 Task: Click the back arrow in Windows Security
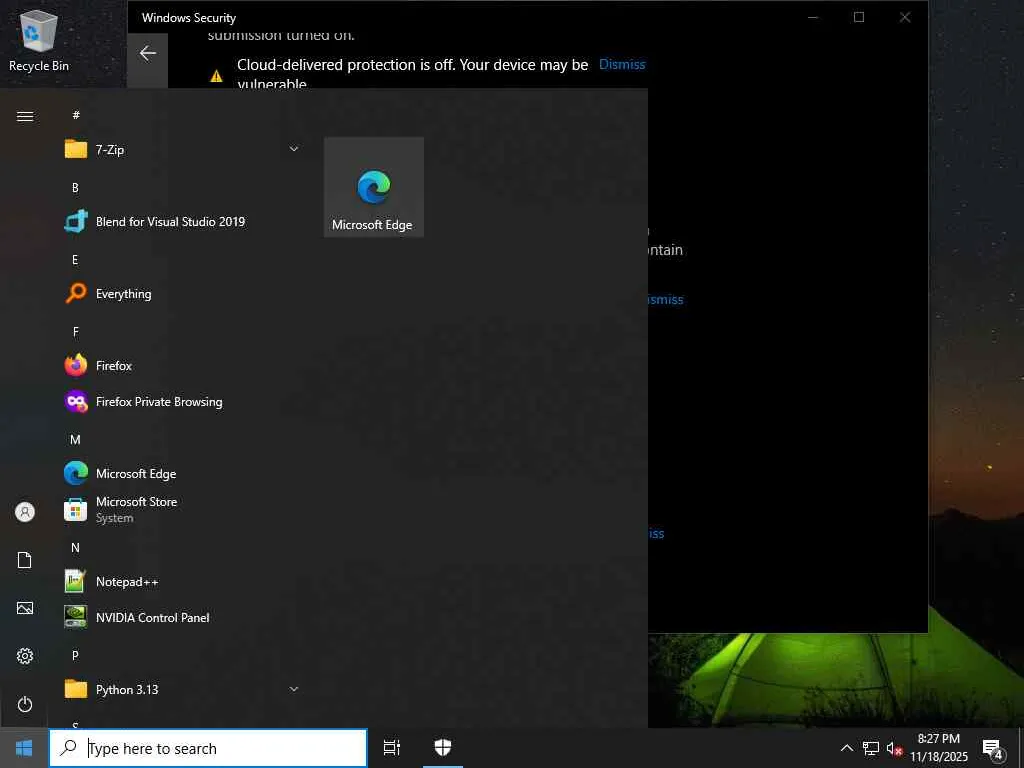coord(148,54)
